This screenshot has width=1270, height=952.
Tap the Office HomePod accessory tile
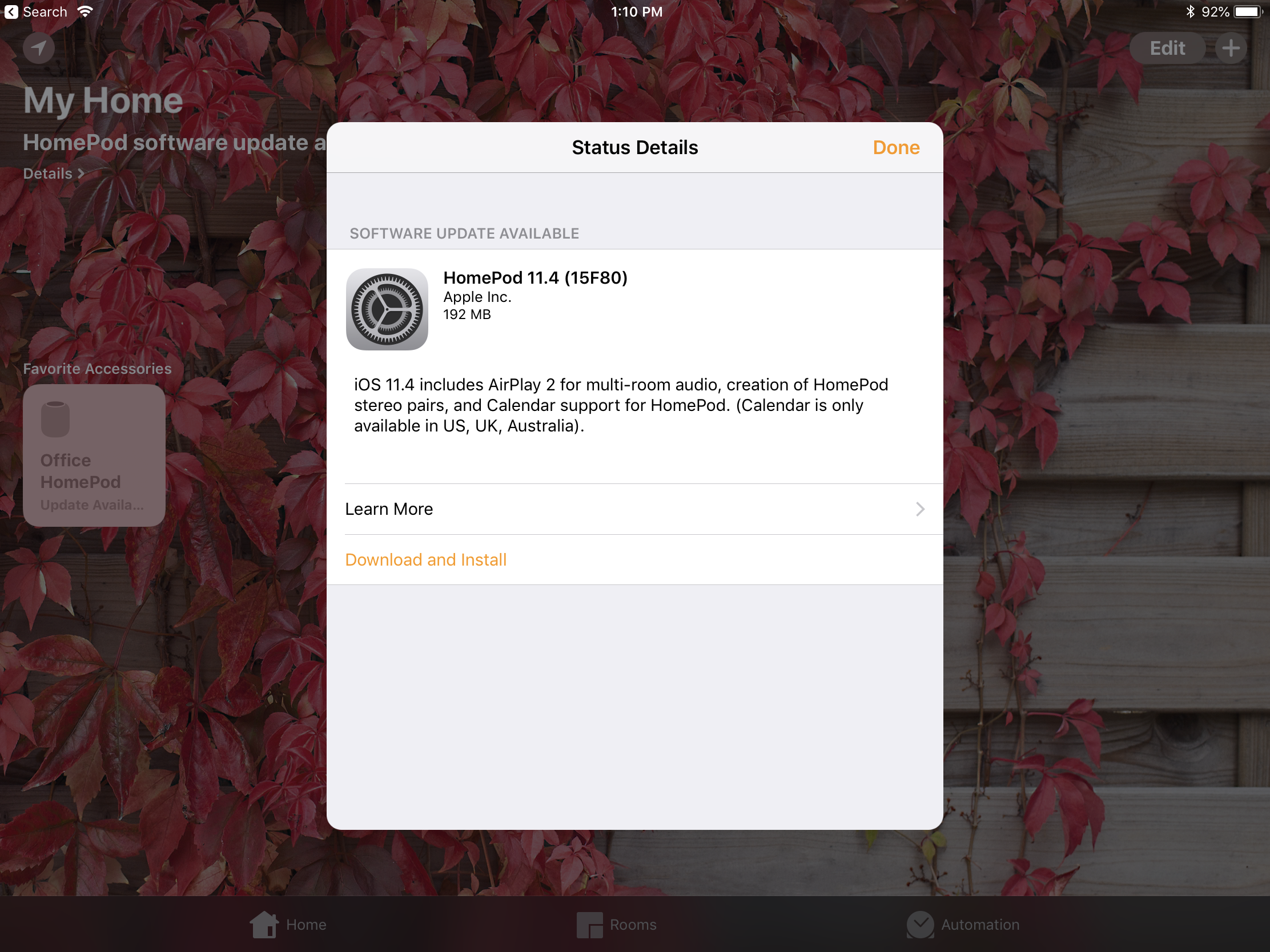tap(94, 455)
